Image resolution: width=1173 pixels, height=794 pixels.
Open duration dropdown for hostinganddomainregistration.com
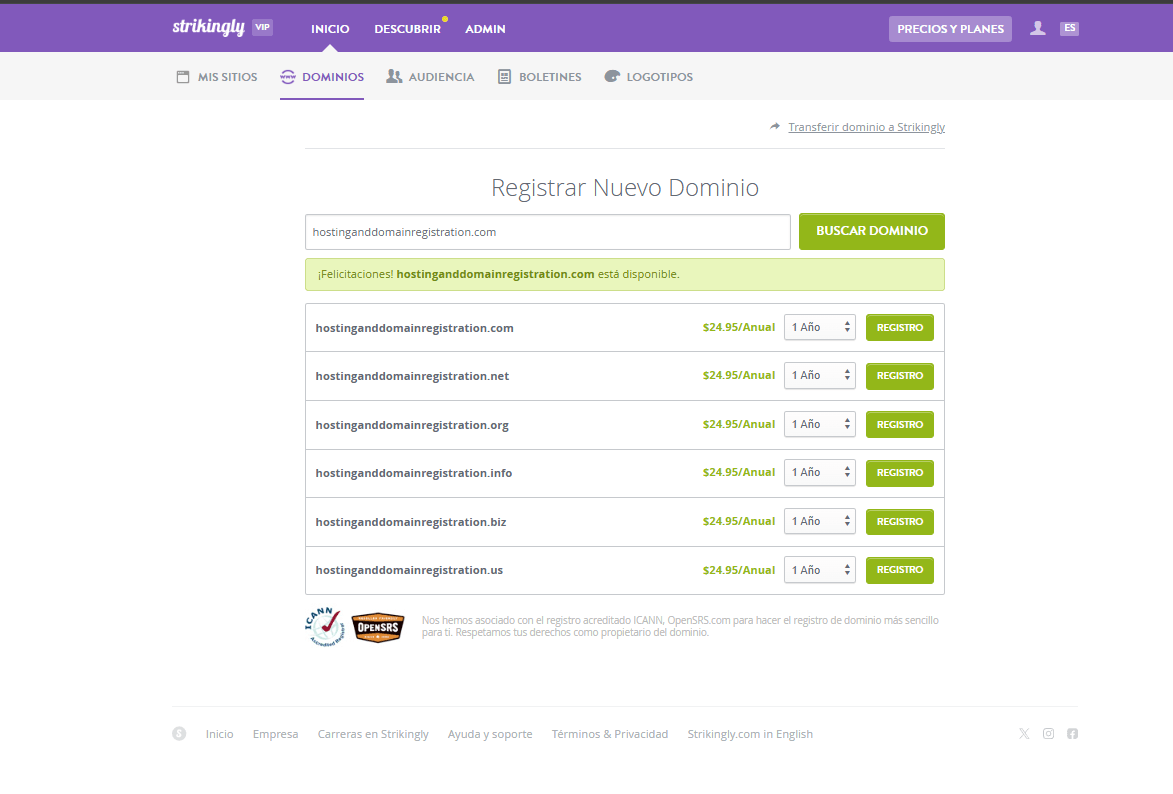[x=819, y=327]
